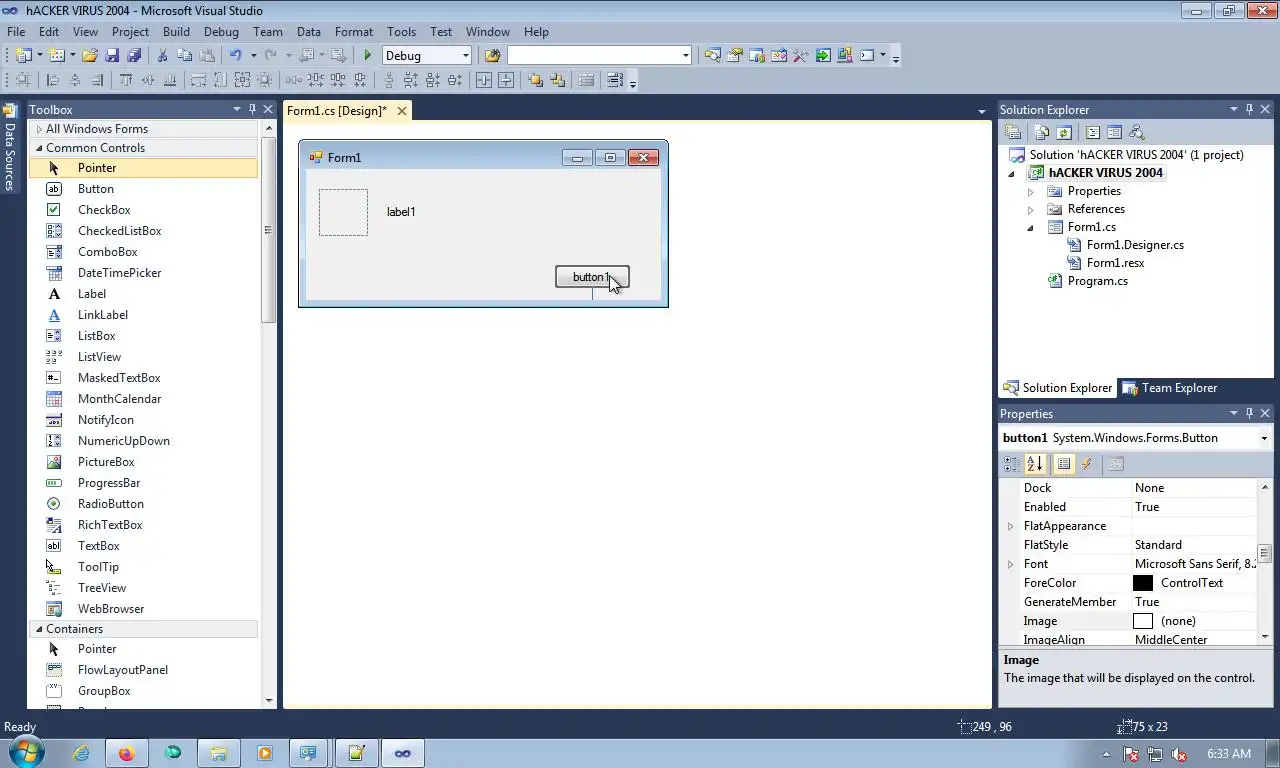1280x768 pixels.
Task: Collapse Common Controls group in Toolbox
Action: coord(39,148)
